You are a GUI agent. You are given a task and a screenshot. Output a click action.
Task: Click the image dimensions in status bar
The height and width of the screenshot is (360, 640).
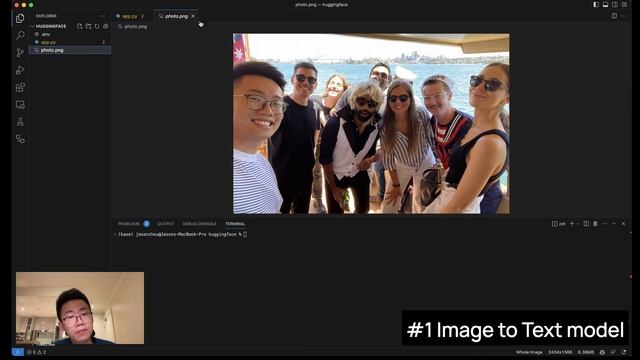click(560, 352)
